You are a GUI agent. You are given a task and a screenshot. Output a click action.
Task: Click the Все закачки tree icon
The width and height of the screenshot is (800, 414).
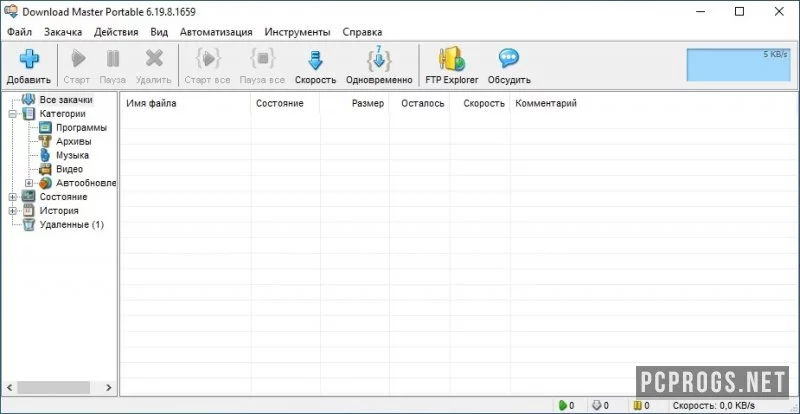[x=29, y=100]
